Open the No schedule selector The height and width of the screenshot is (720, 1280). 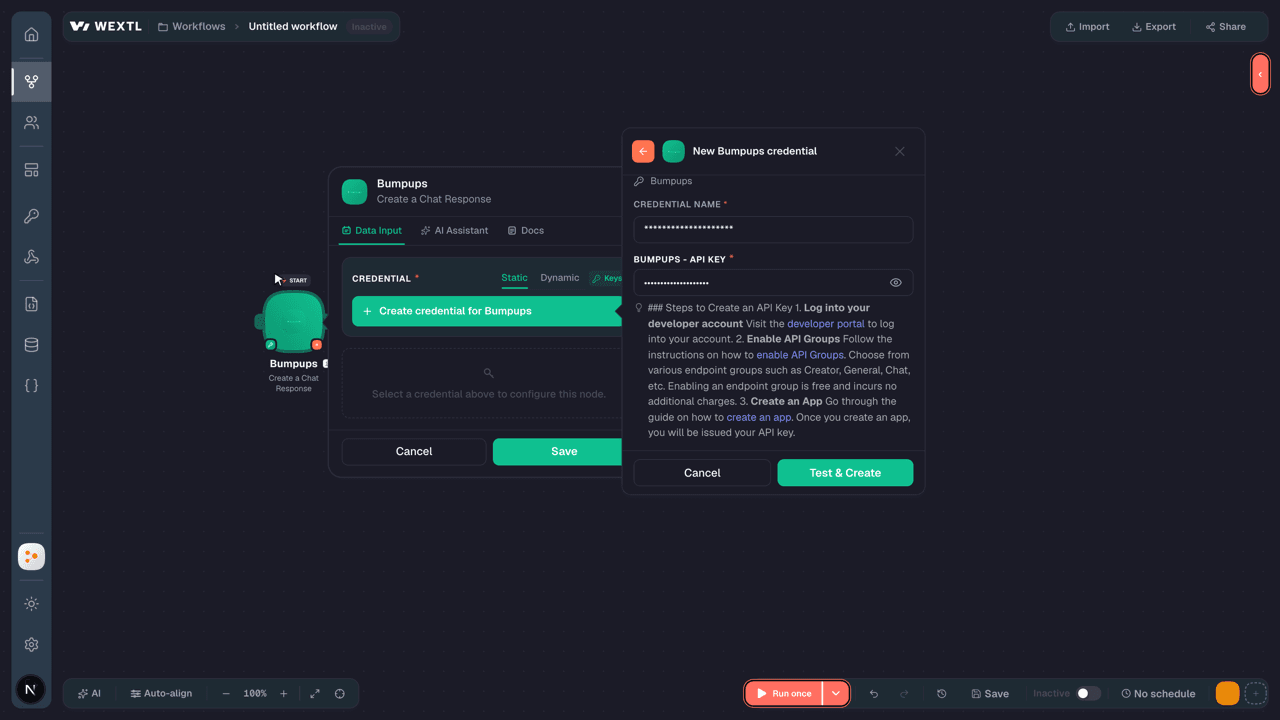[x=1158, y=694]
